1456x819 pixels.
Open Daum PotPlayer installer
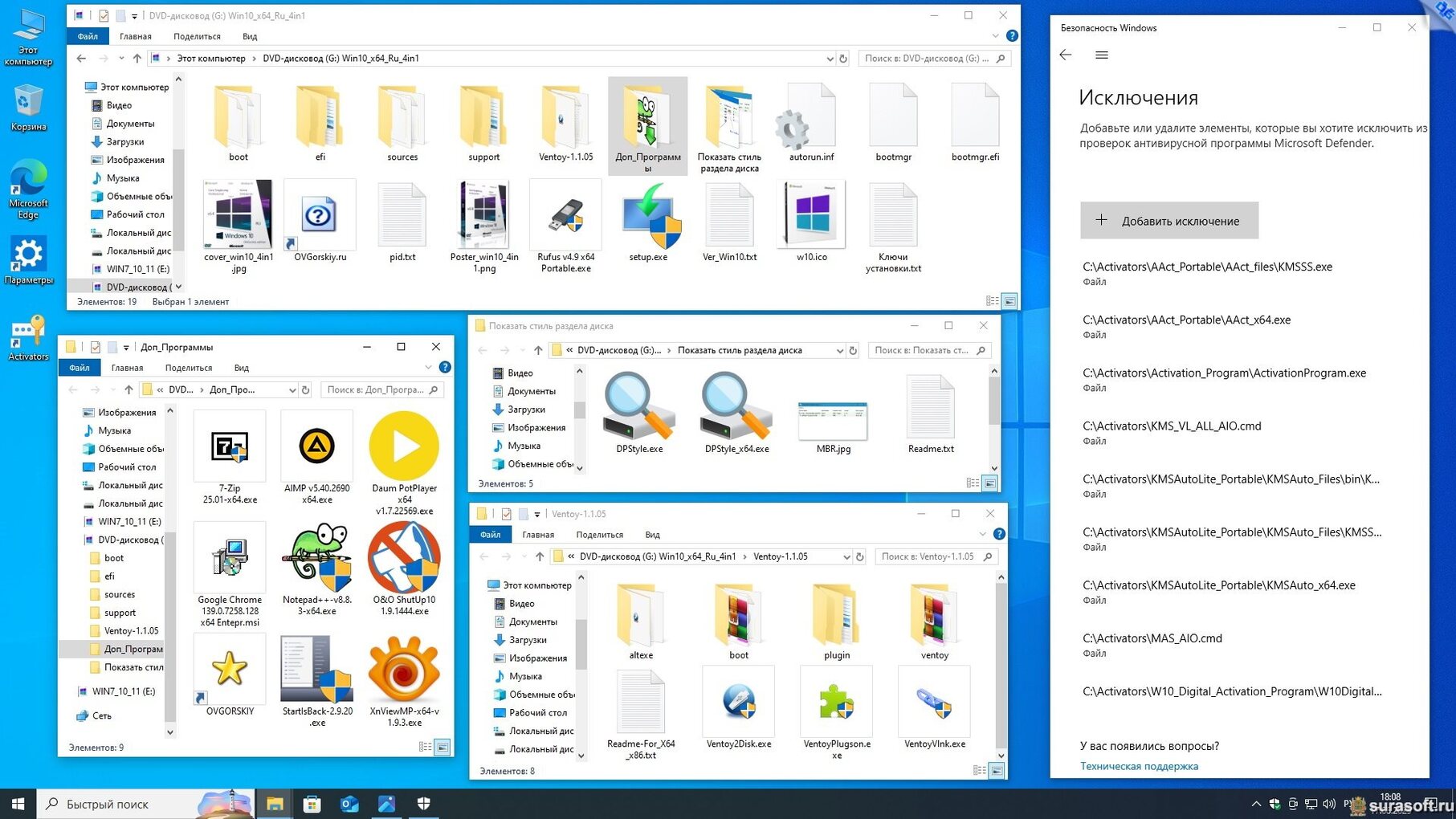(404, 446)
